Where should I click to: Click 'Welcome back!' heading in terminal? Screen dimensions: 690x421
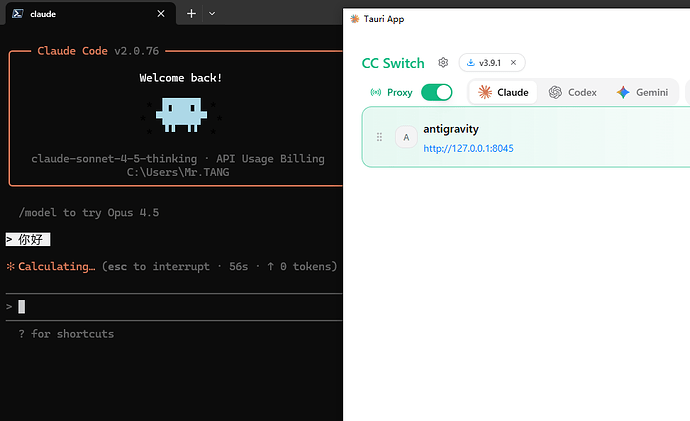pos(181,78)
